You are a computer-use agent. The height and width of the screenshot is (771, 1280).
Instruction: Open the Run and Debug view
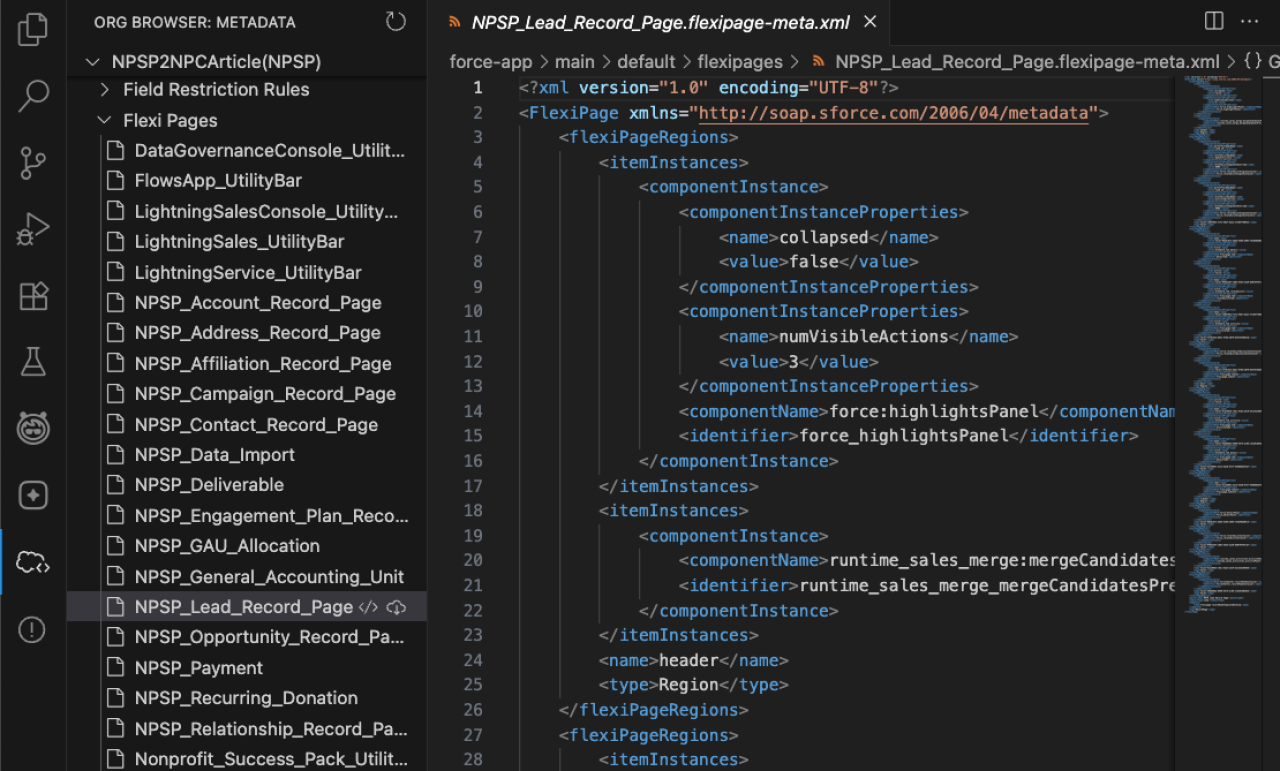(32, 228)
